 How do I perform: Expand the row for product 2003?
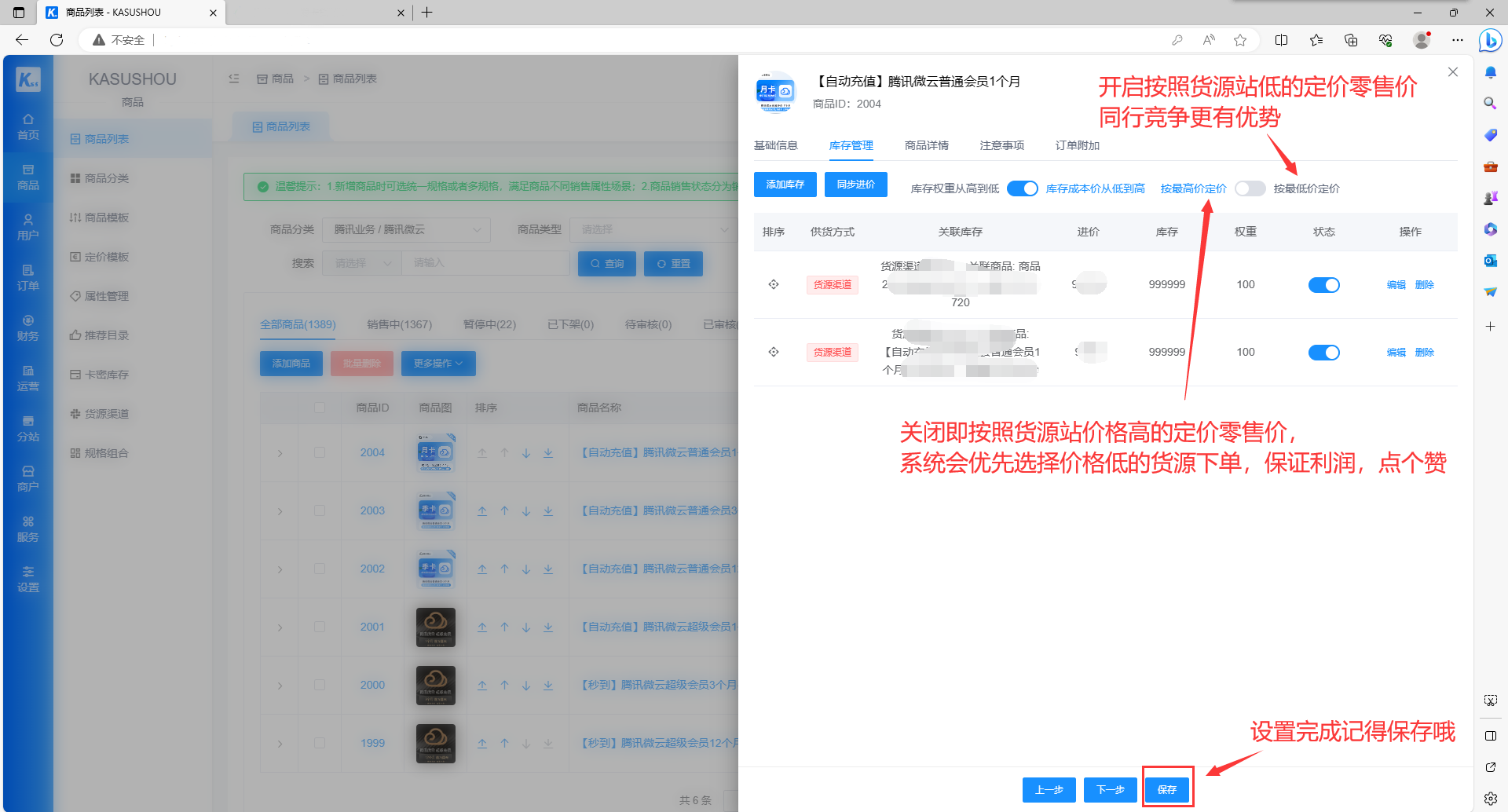(x=280, y=511)
